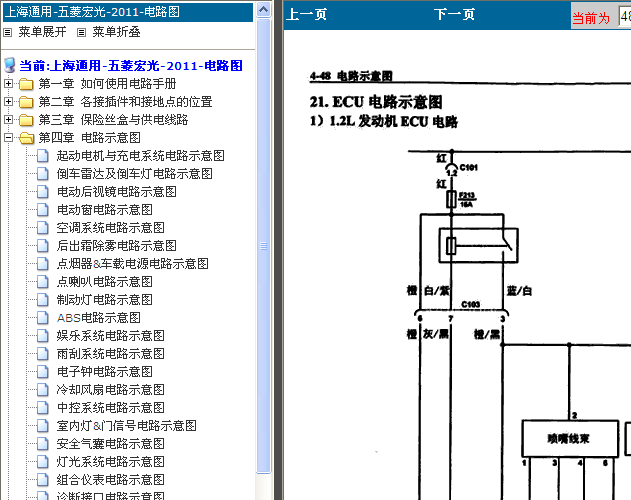Open 中控系统电路示意图
The image size is (631, 500).
pyautogui.click(x=110, y=408)
